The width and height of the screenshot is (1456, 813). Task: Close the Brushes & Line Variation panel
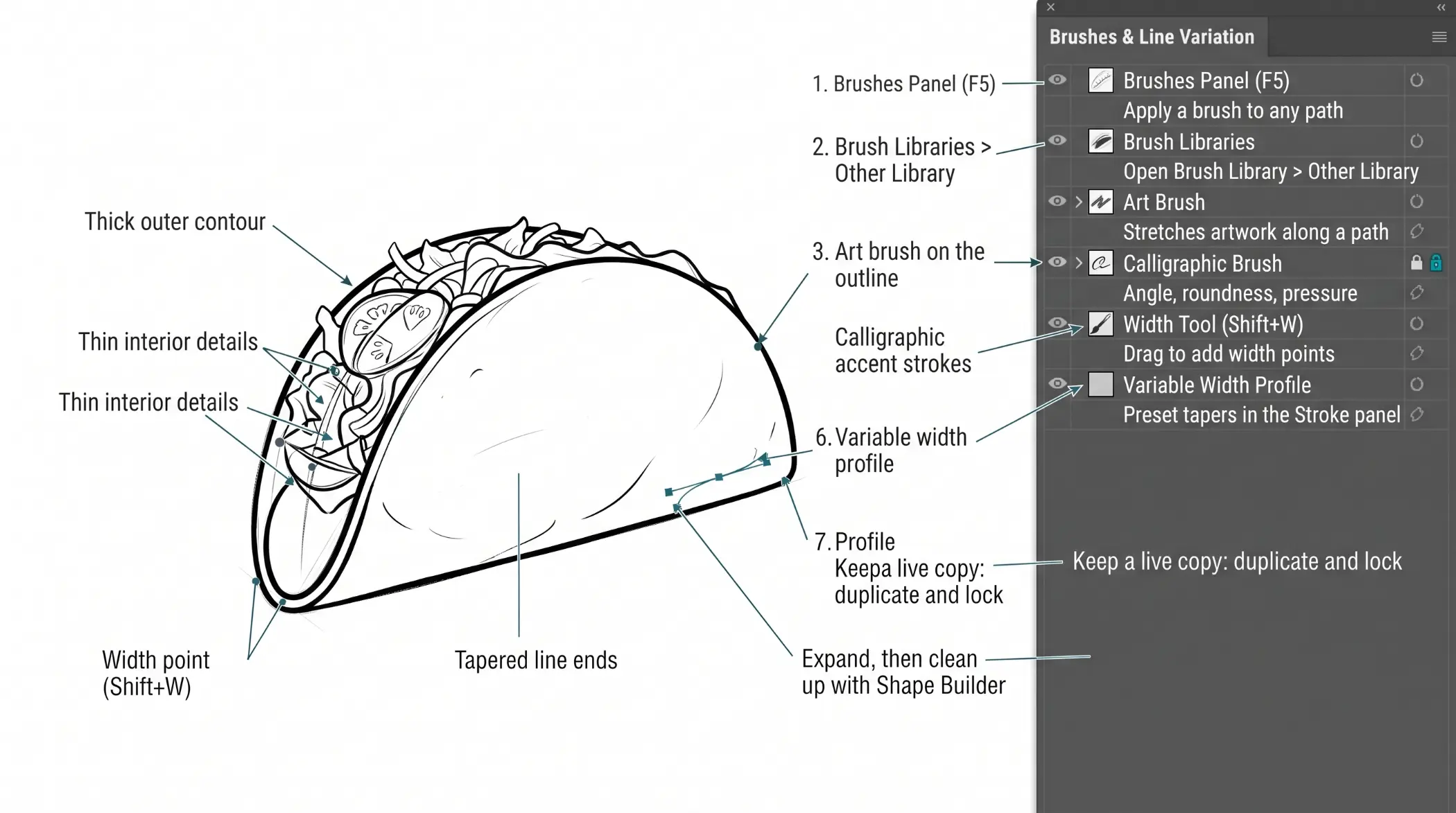click(1051, 8)
